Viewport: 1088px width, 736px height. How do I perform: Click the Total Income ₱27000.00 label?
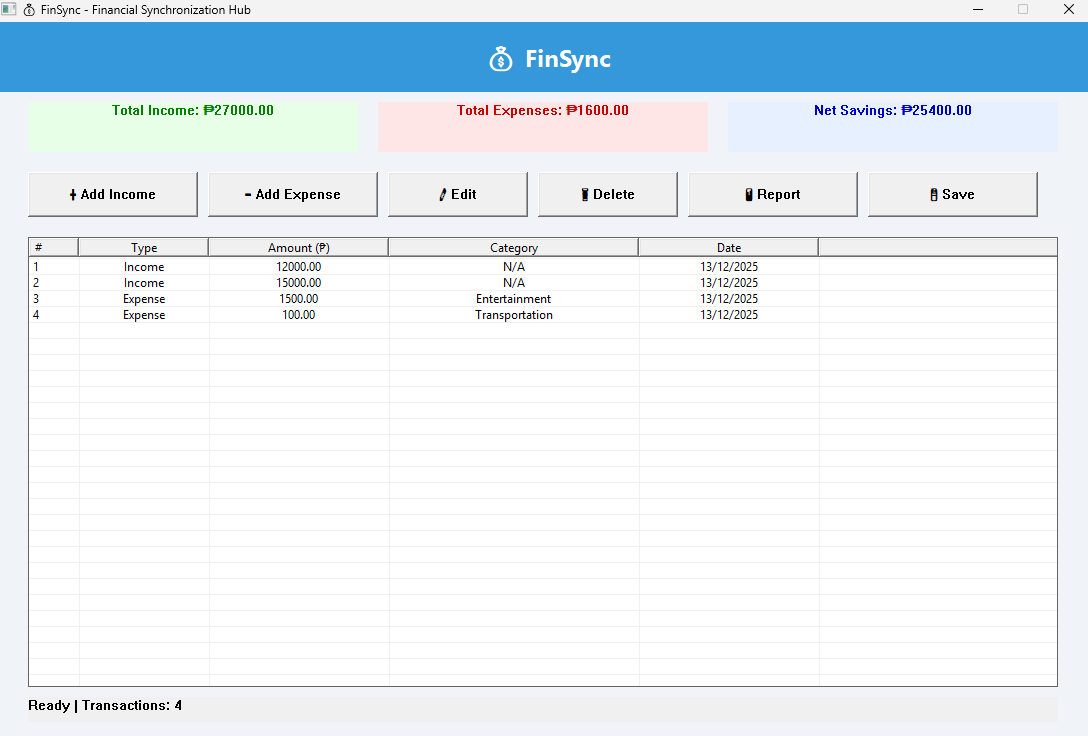[x=193, y=110]
